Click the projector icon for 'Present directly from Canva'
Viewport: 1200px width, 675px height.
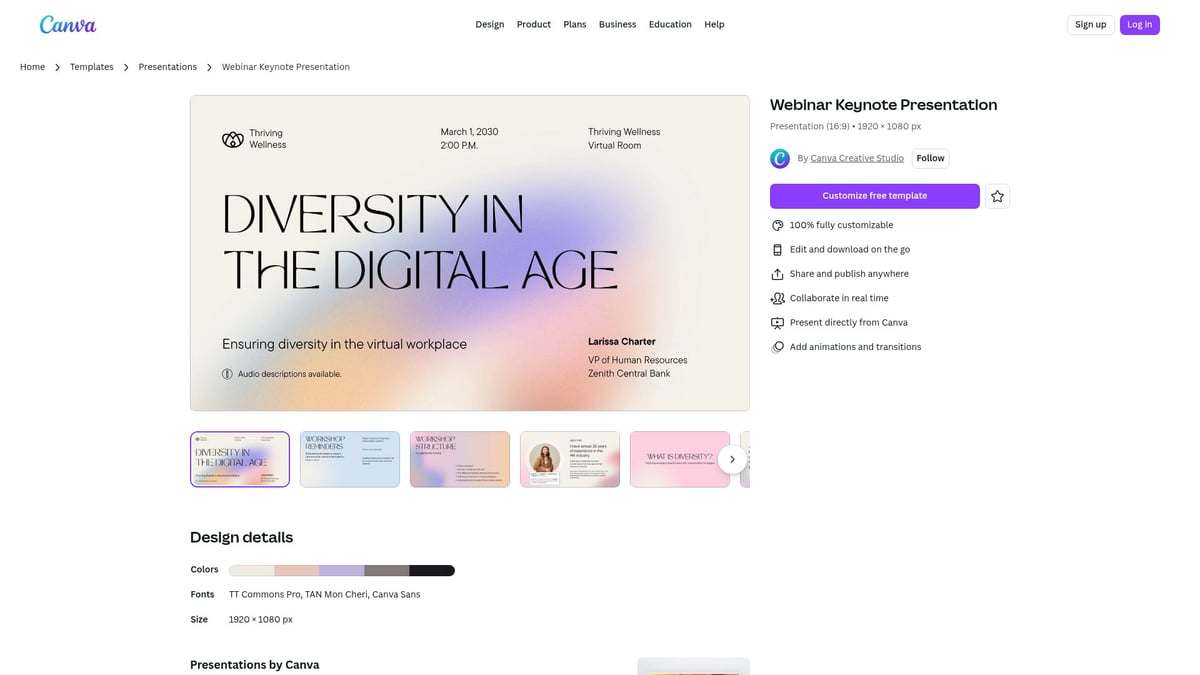click(x=777, y=322)
